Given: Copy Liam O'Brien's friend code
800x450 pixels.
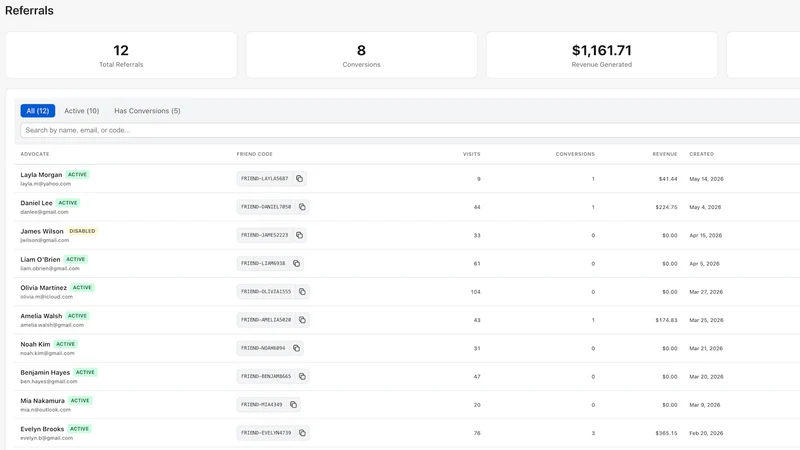Looking at the screenshot, I should click(296, 263).
